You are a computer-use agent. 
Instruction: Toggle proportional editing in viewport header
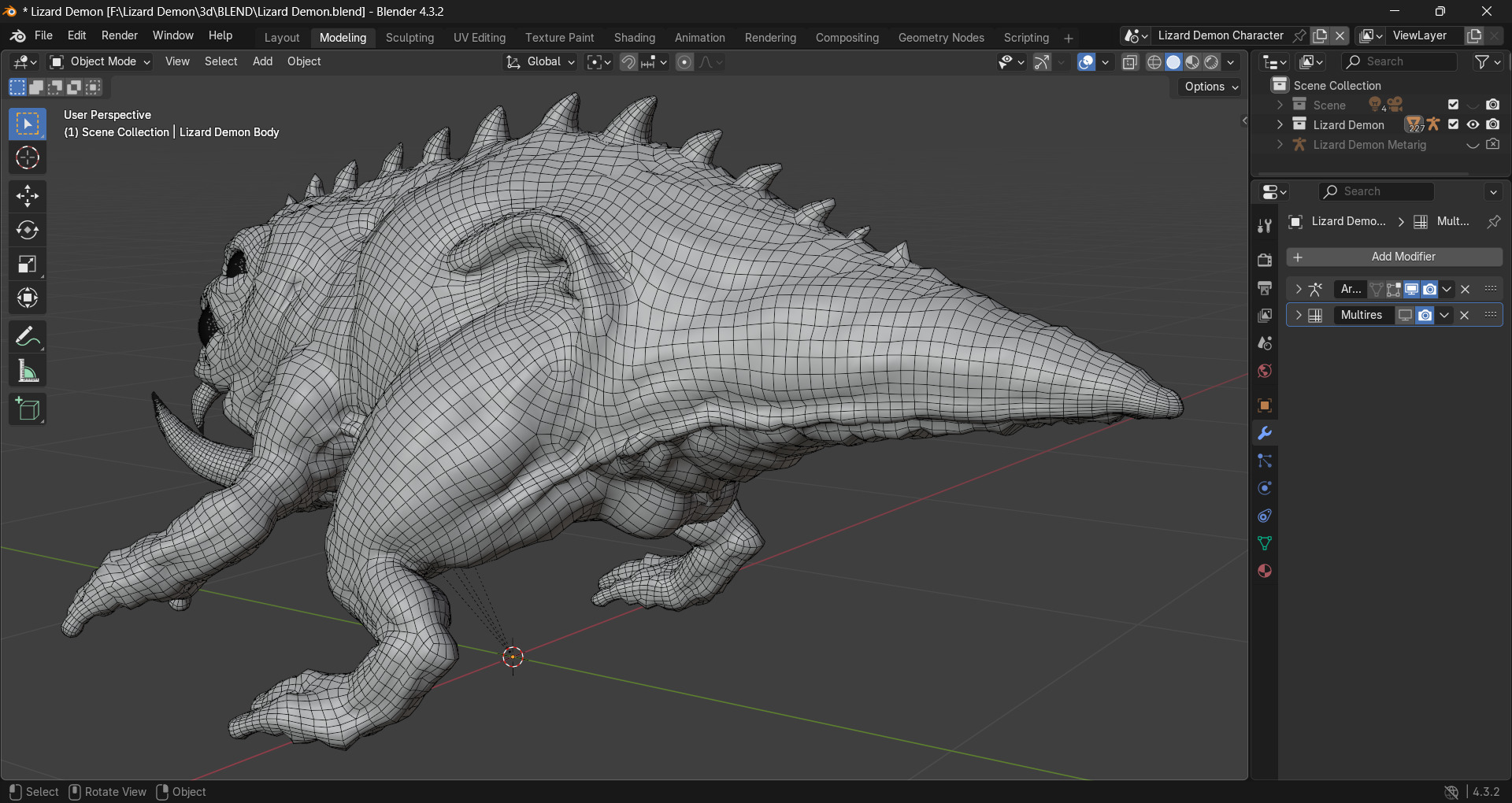pyautogui.click(x=685, y=62)
